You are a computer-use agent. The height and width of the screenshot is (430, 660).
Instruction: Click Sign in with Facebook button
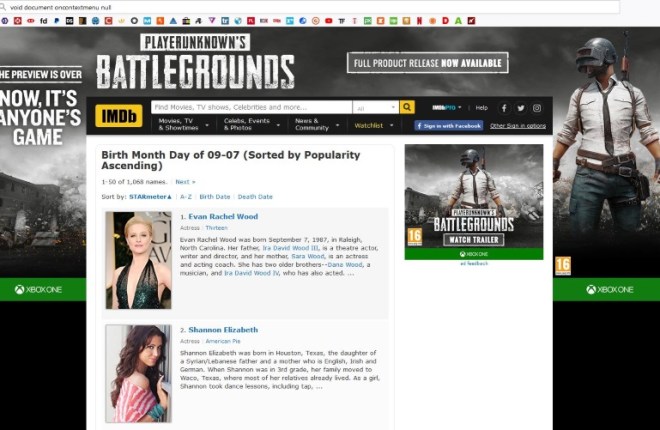pyautogui.click(x=449, y=126)
